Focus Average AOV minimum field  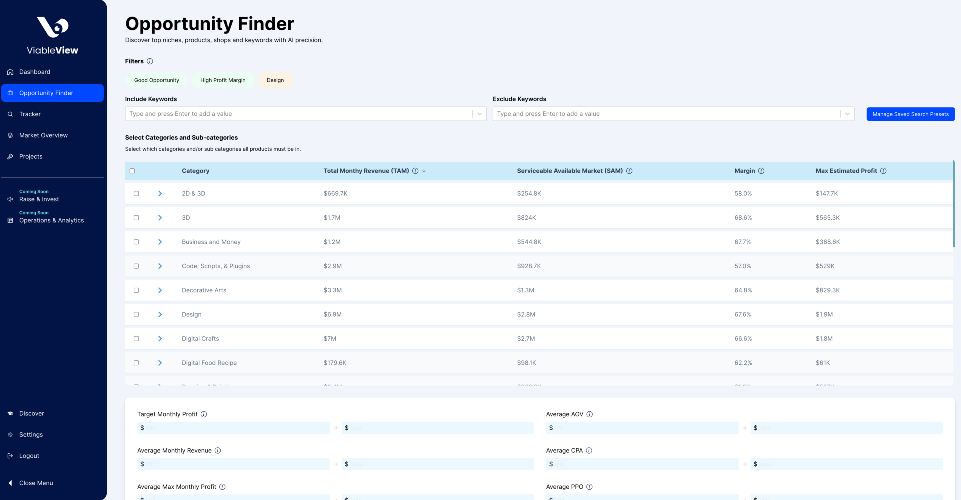(x=642, y=428)
